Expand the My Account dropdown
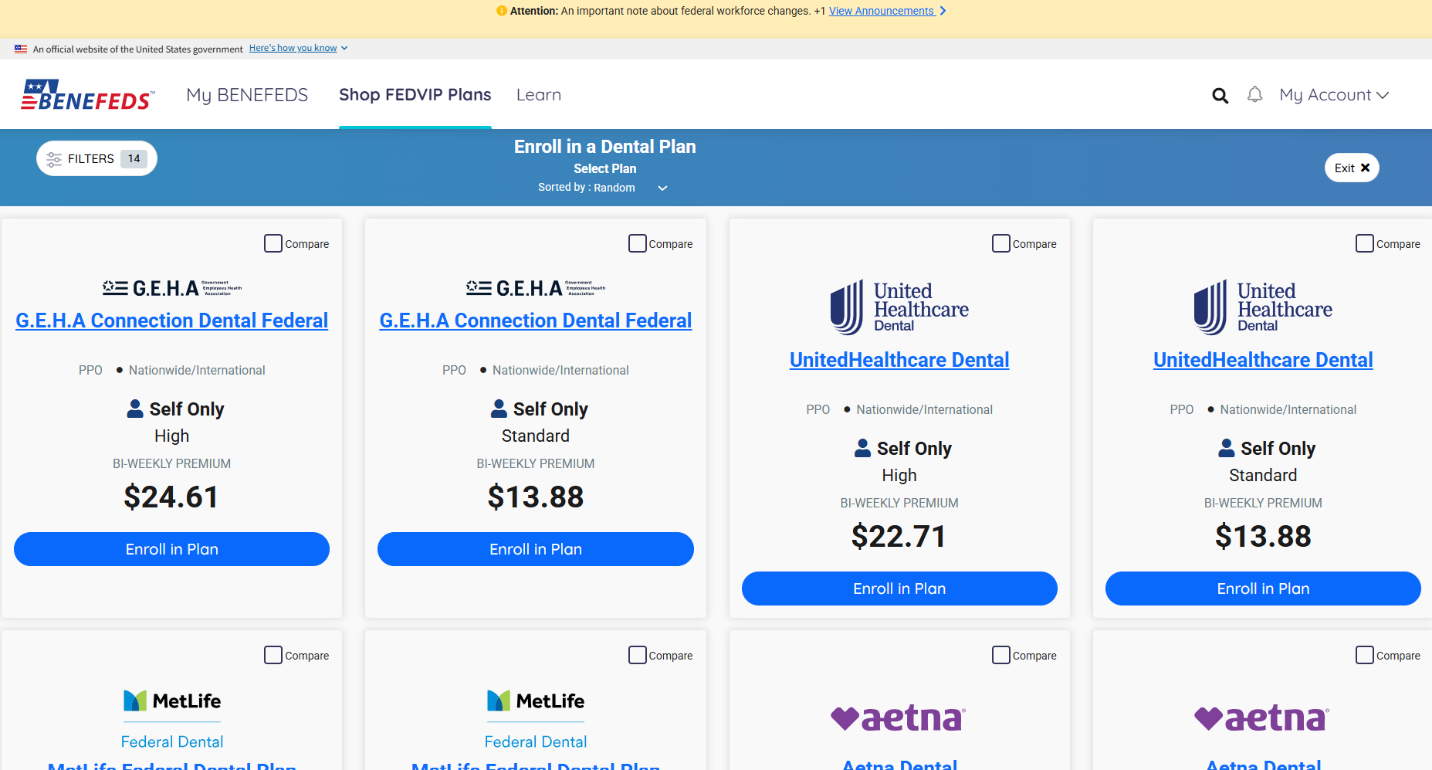This screenshot has height=770, width=1432. [x=1334, y=95]
